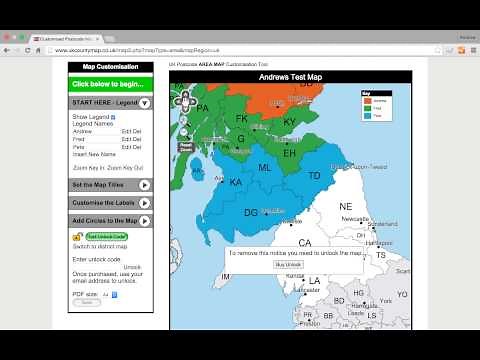Screen dimensions: 480x360
Task: Pan the map down with the arrow pad
Action: point(185,108)
